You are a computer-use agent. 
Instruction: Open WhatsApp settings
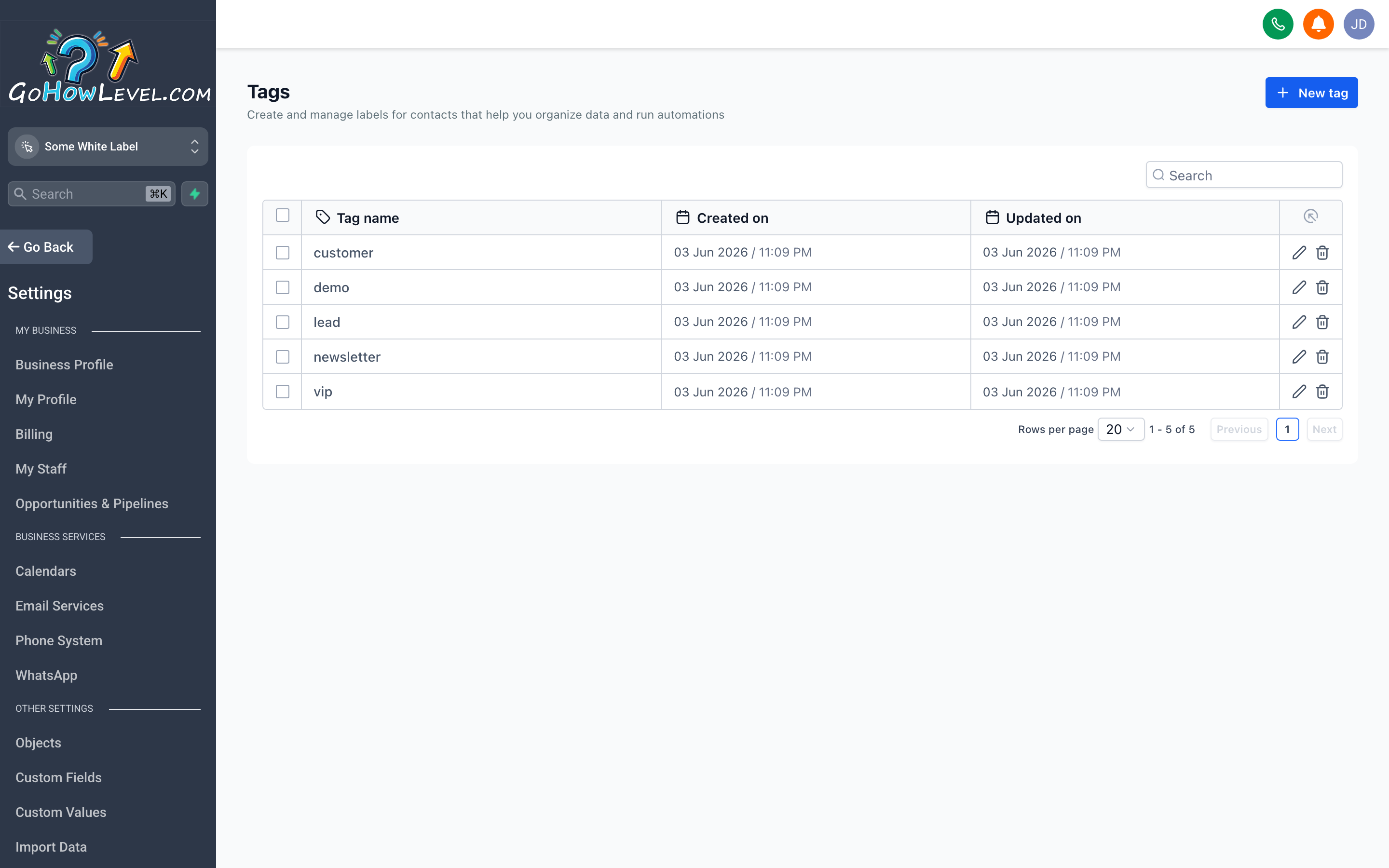pos(46,675)
